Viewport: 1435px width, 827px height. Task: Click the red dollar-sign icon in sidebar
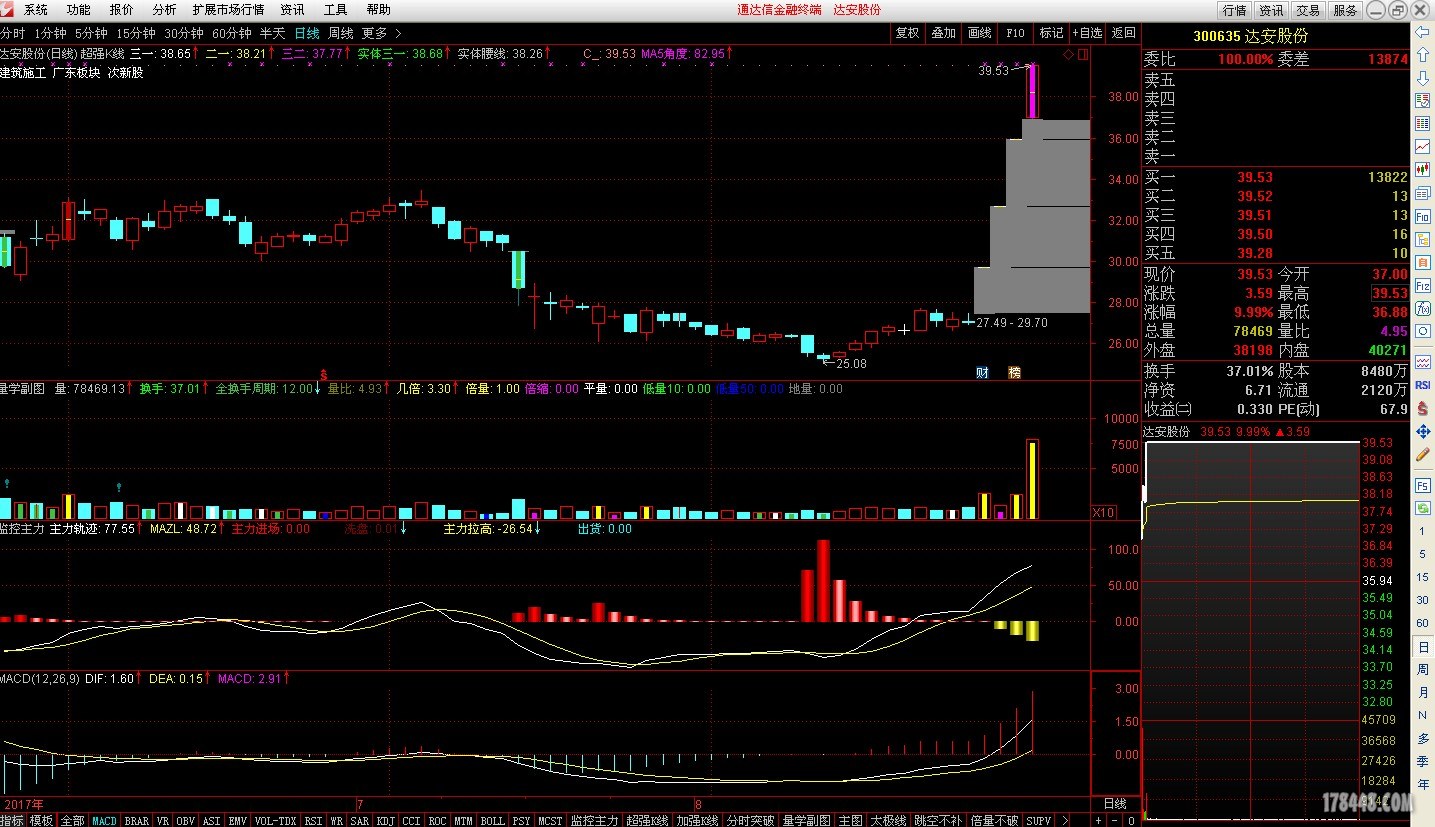(1422, 408)
